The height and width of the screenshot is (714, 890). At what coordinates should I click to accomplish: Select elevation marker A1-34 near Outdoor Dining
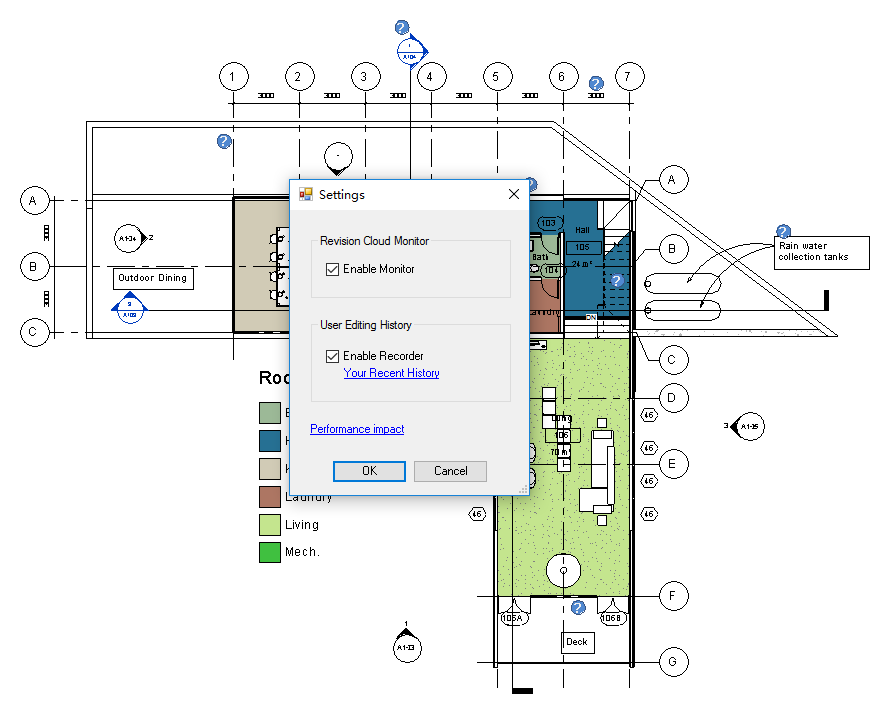click(x=130, y=239)
